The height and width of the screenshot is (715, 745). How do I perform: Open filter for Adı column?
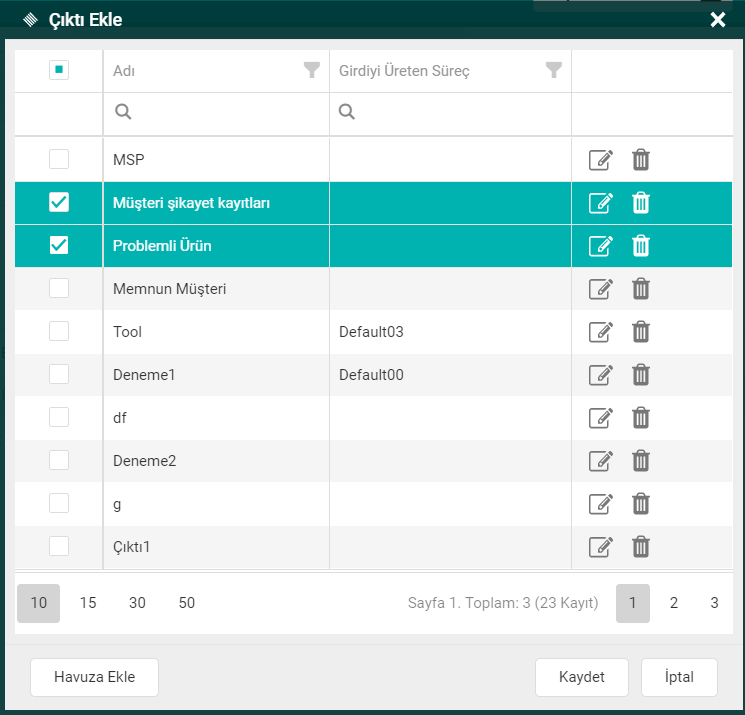coord(312,70)
